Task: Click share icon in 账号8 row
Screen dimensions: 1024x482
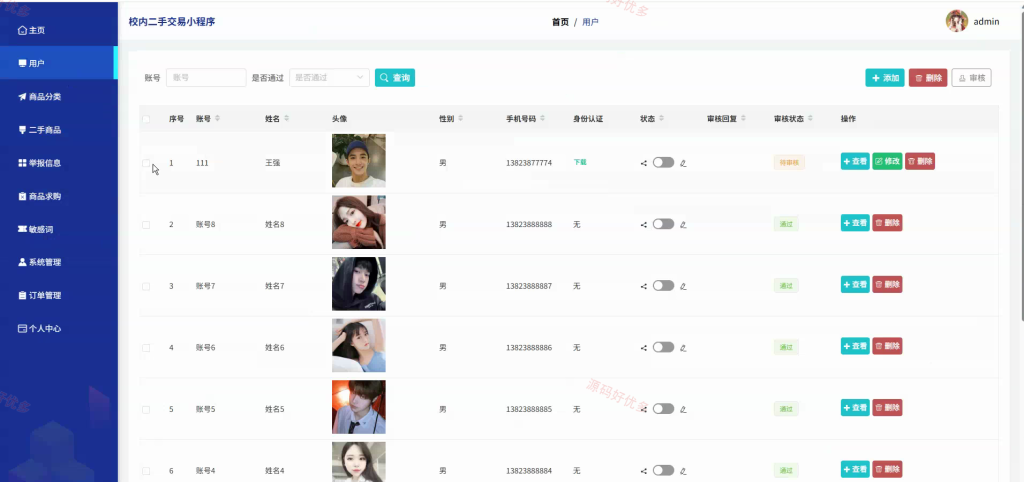Action: 644,225
